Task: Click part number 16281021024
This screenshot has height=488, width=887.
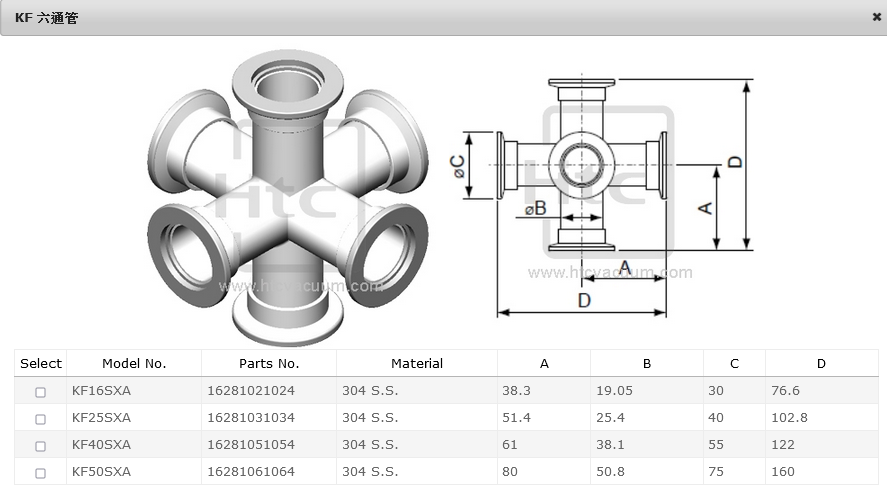Action: 251,391
